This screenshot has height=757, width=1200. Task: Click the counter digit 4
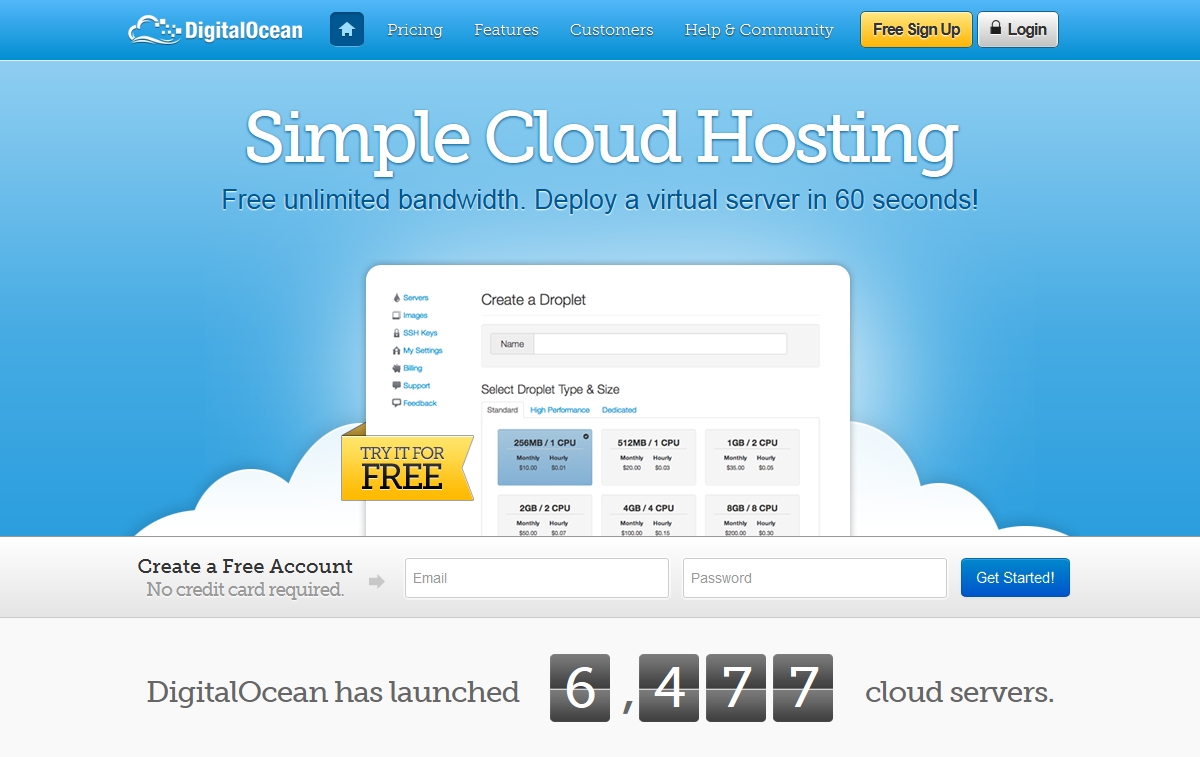[669, 688]
